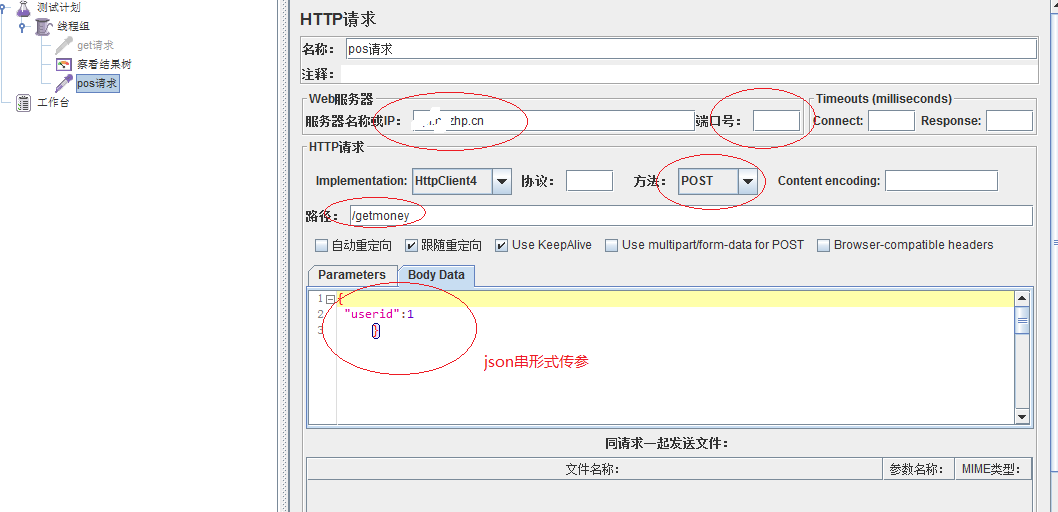The height and width of the screenshot is (512, 1058).
Task: Open the Implementation HttpClient4 dropdown
Action: 502,181
